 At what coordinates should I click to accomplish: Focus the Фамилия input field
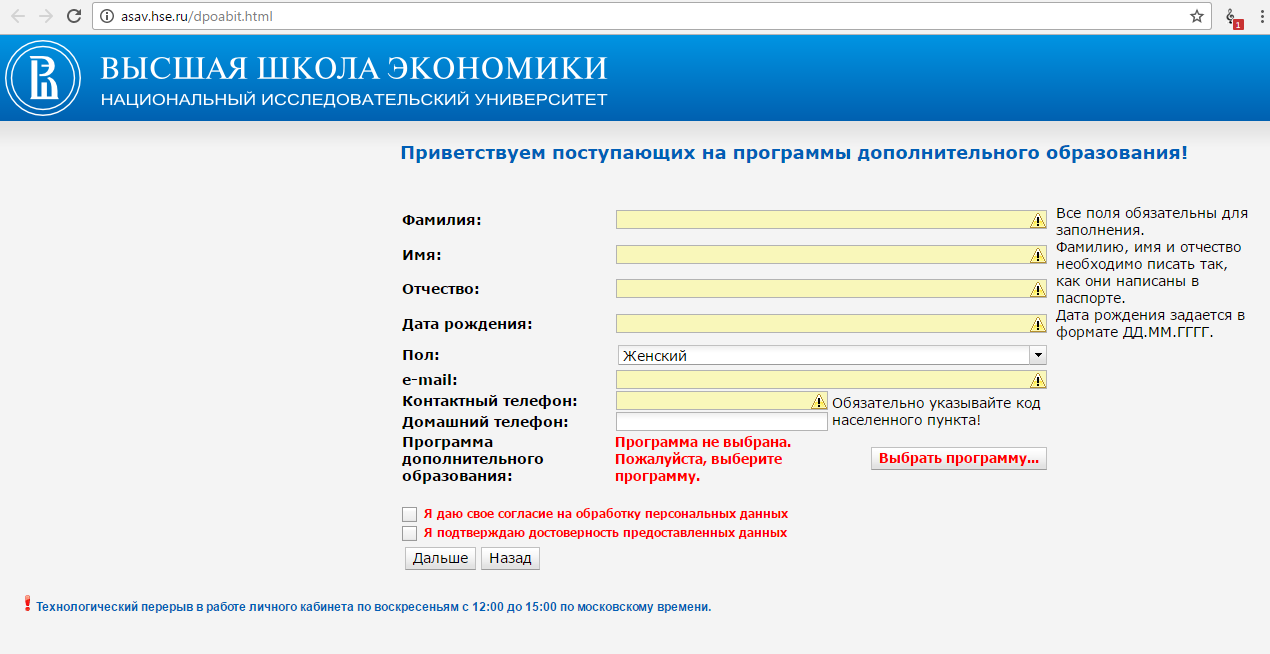[x=832, y=220]
